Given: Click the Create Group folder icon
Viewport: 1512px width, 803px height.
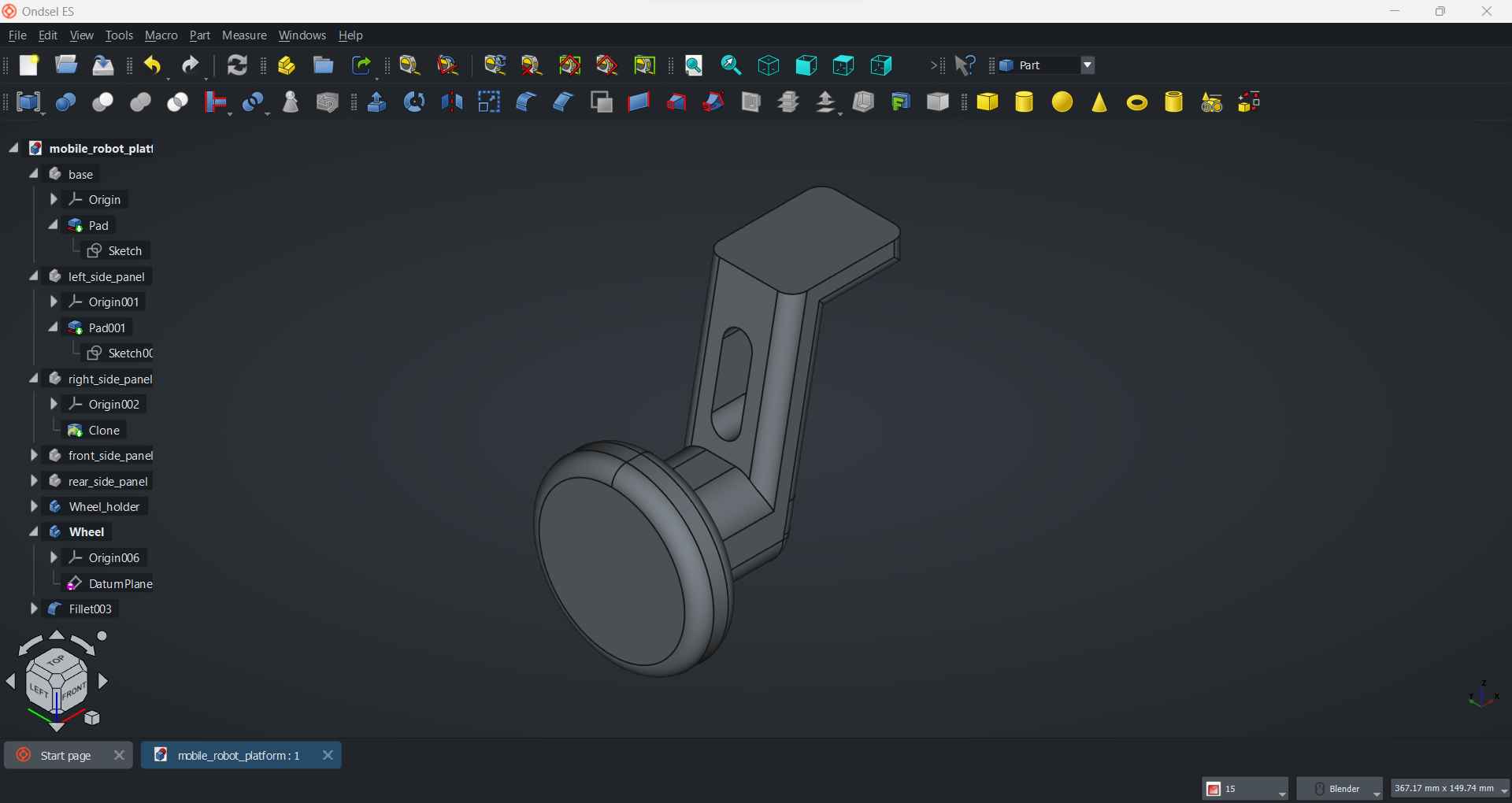Looking at the screenshot, I should click(x=324, y=65).
